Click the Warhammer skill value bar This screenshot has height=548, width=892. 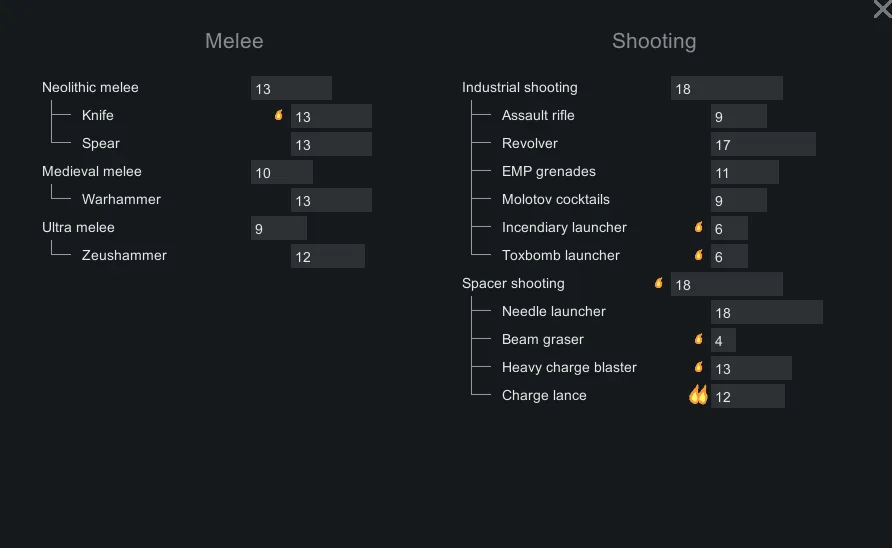coord(331,200)
